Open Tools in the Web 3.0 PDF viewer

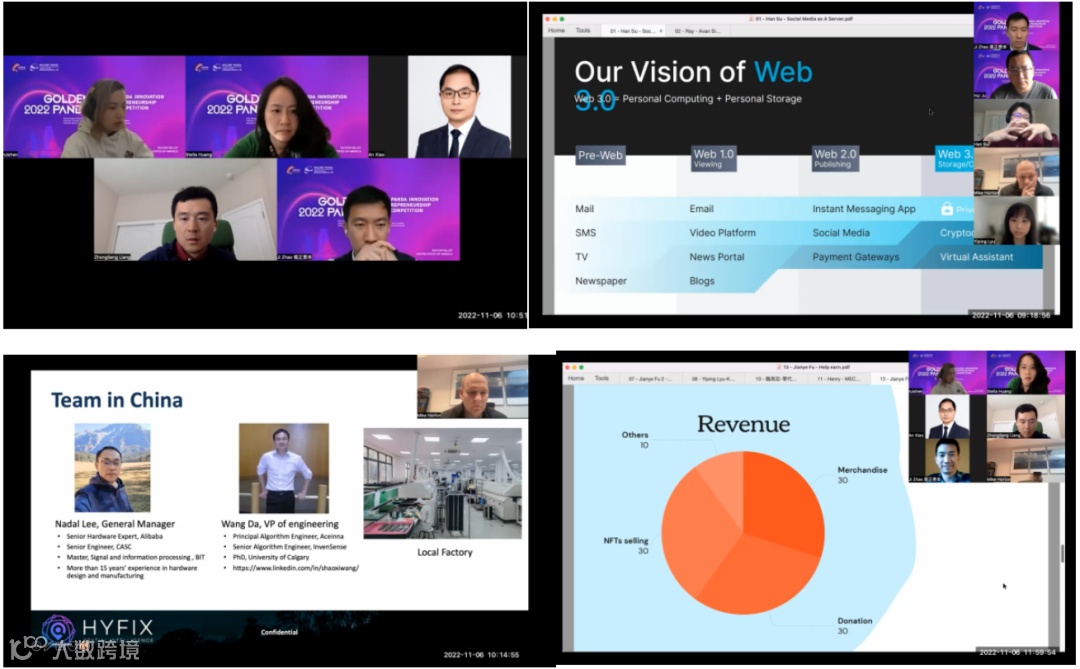583,30
